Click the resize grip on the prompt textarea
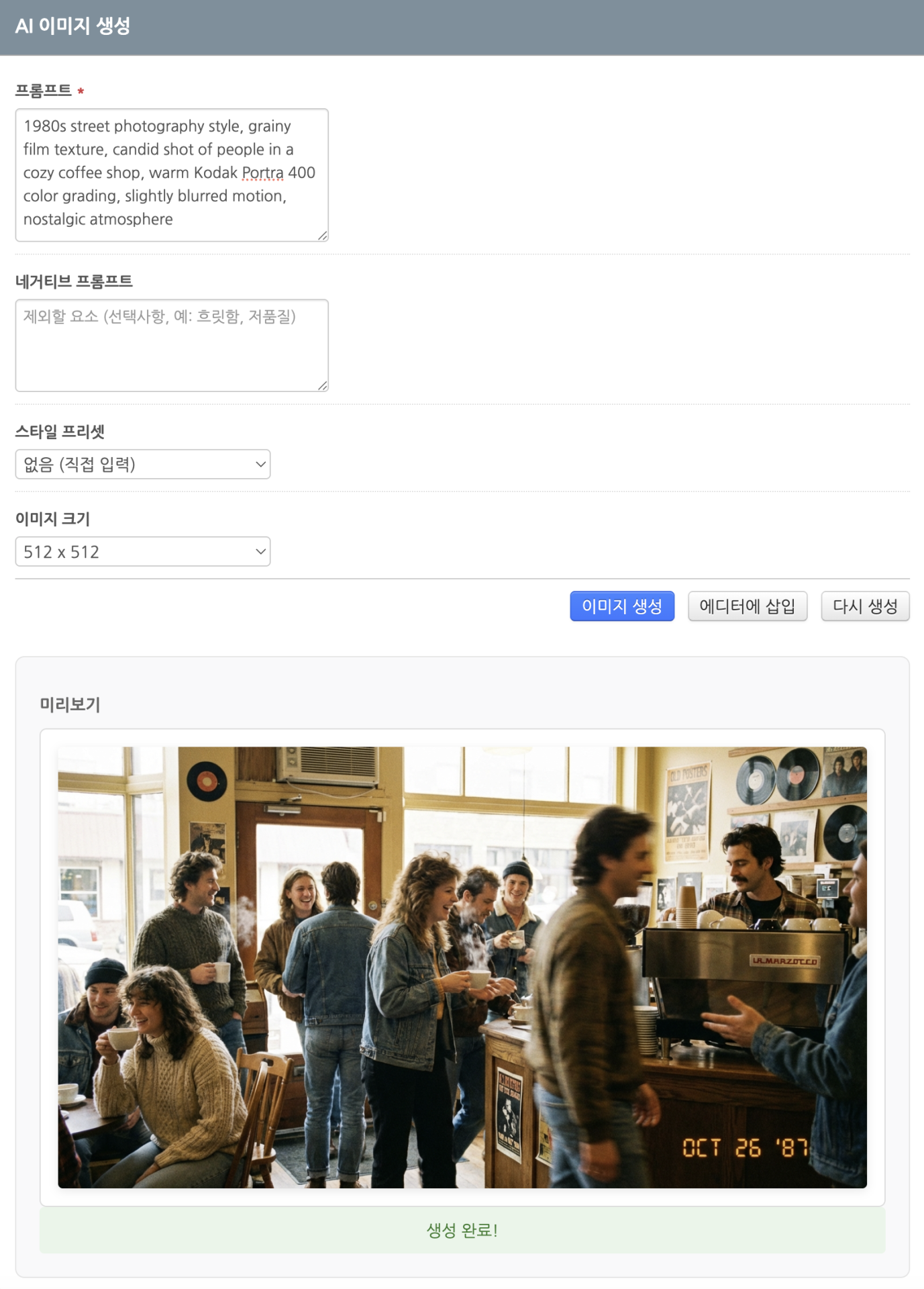 tap(323, 236)
